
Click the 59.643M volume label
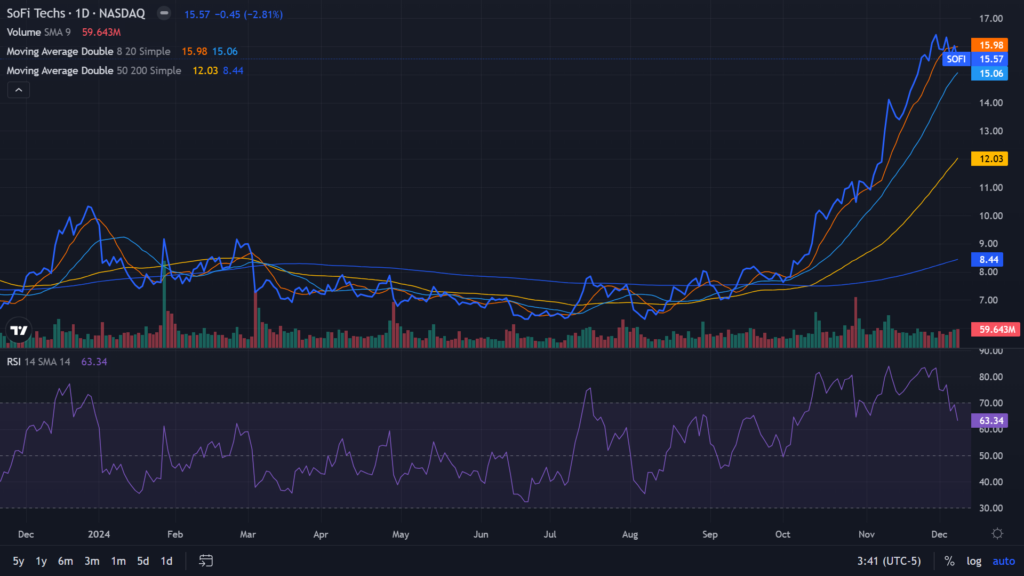[x=998, y=329]
